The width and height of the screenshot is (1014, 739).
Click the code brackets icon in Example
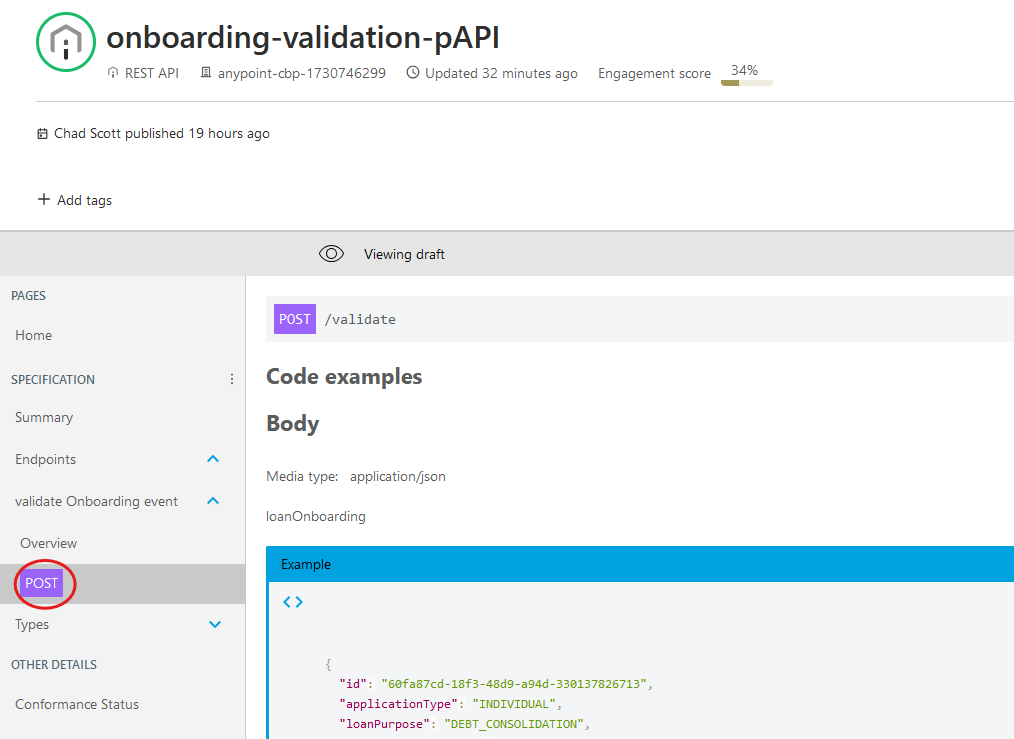pos(292,602)
